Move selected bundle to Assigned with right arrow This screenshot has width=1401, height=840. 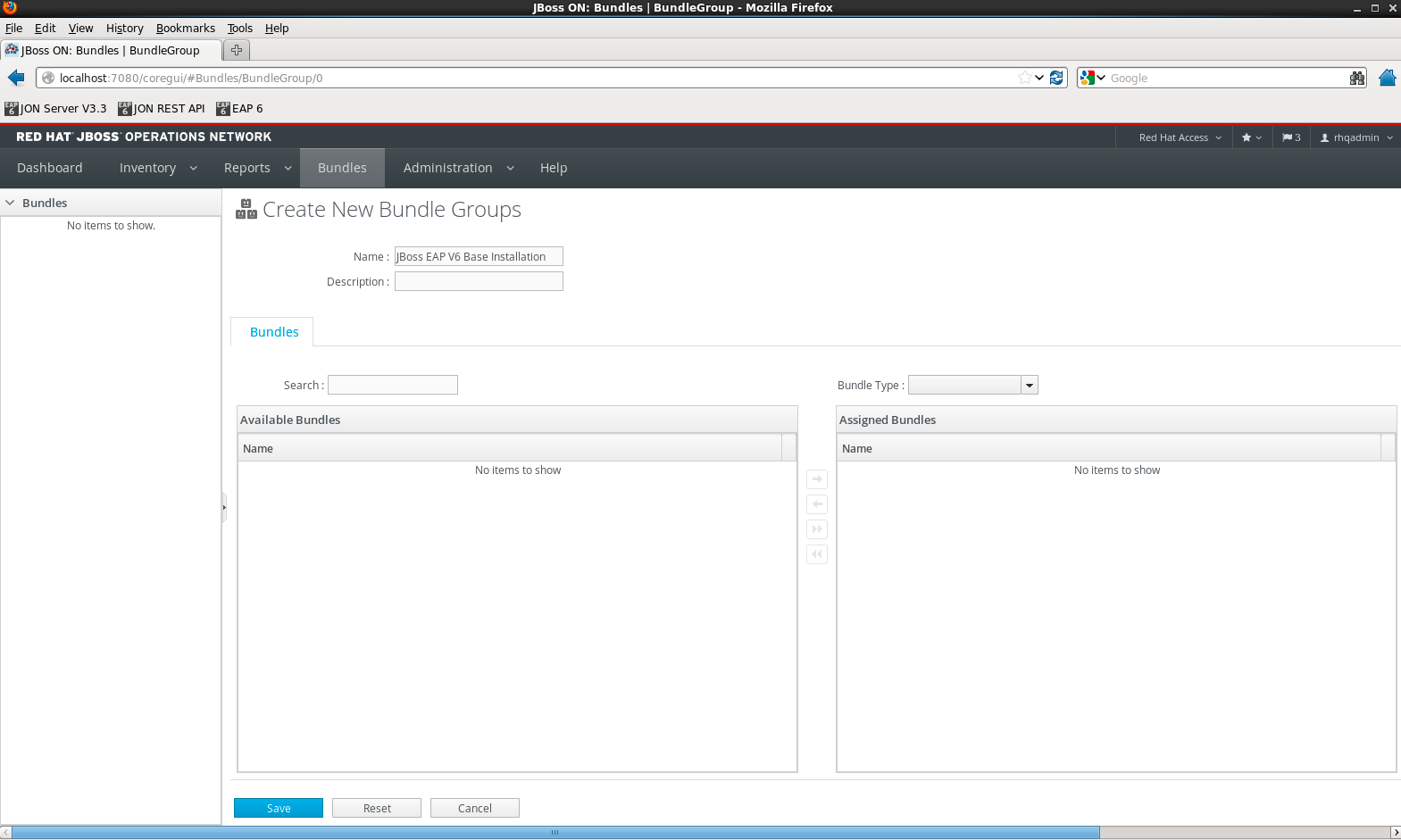817,479
